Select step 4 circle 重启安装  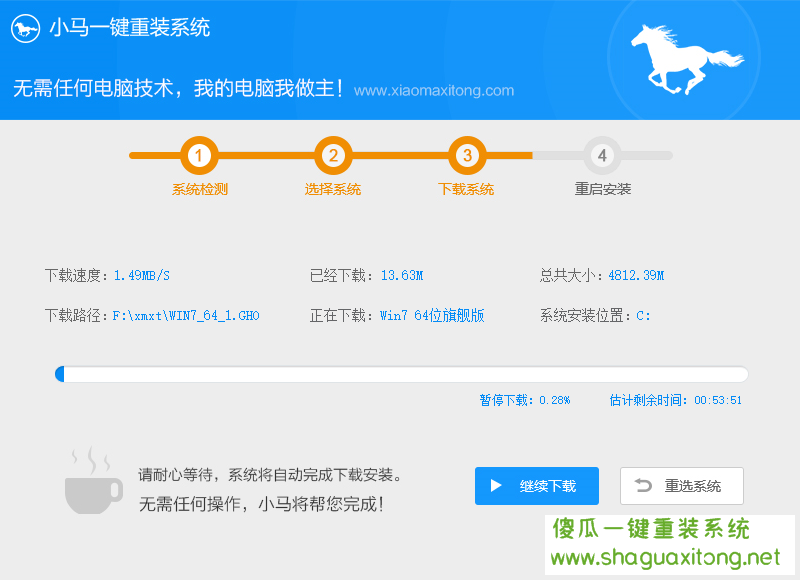click(602, 155)
